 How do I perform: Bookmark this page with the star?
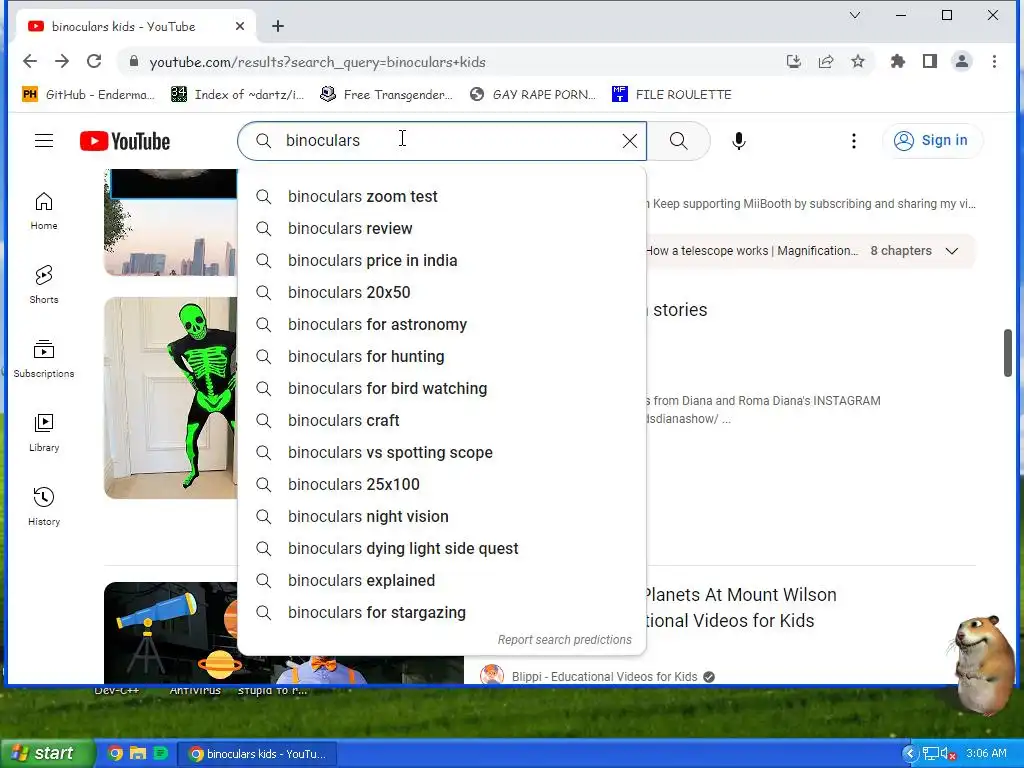(x=857, y=61)
